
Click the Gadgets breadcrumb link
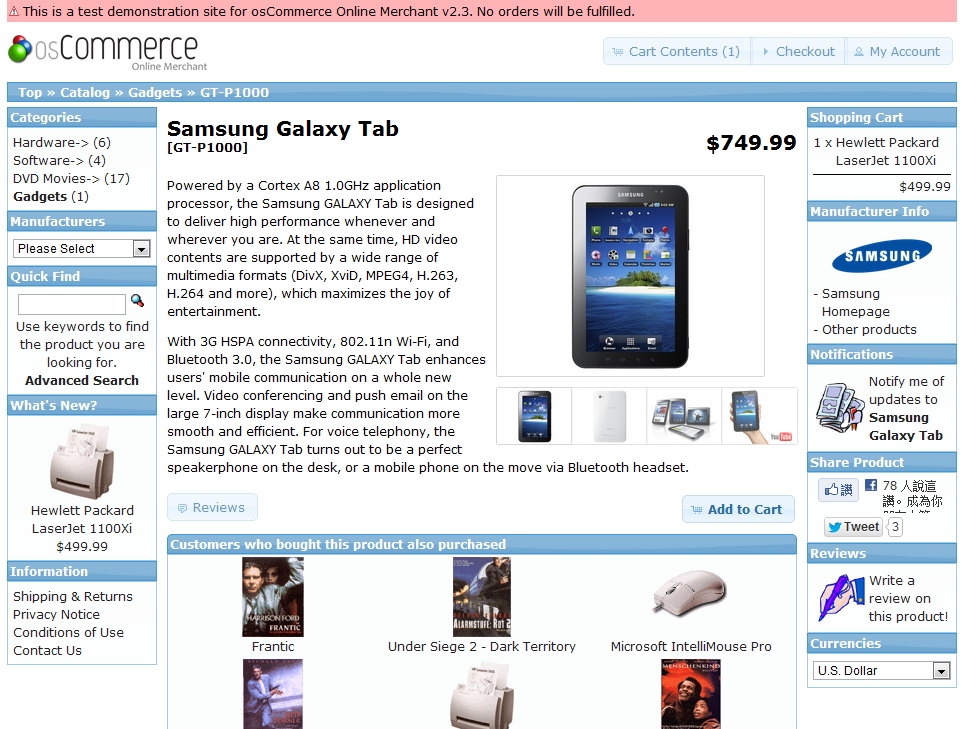pos(155,93)
